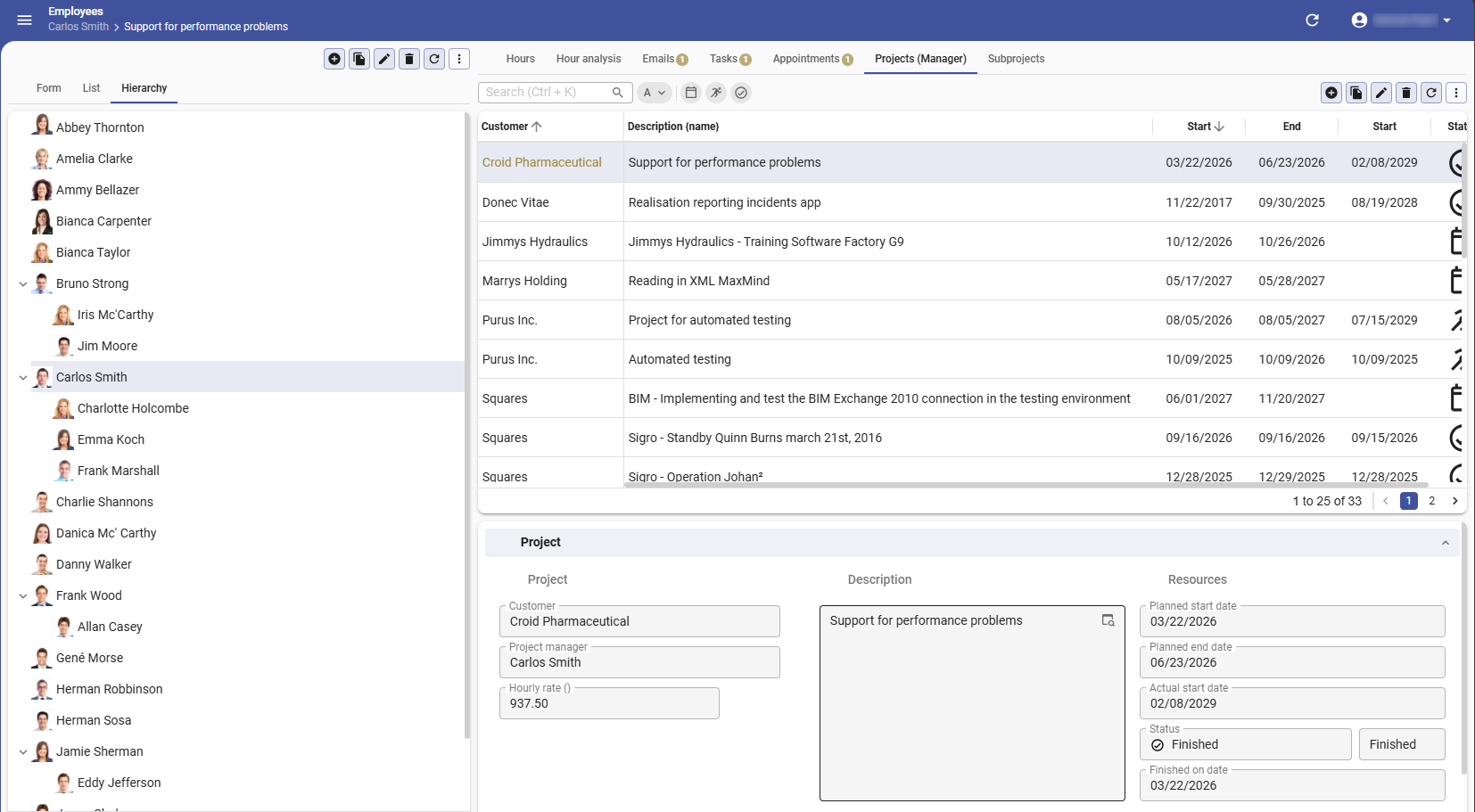Collapse the Project section panel
This screenshot has height=812, width=1475.
click(1446, 543)
